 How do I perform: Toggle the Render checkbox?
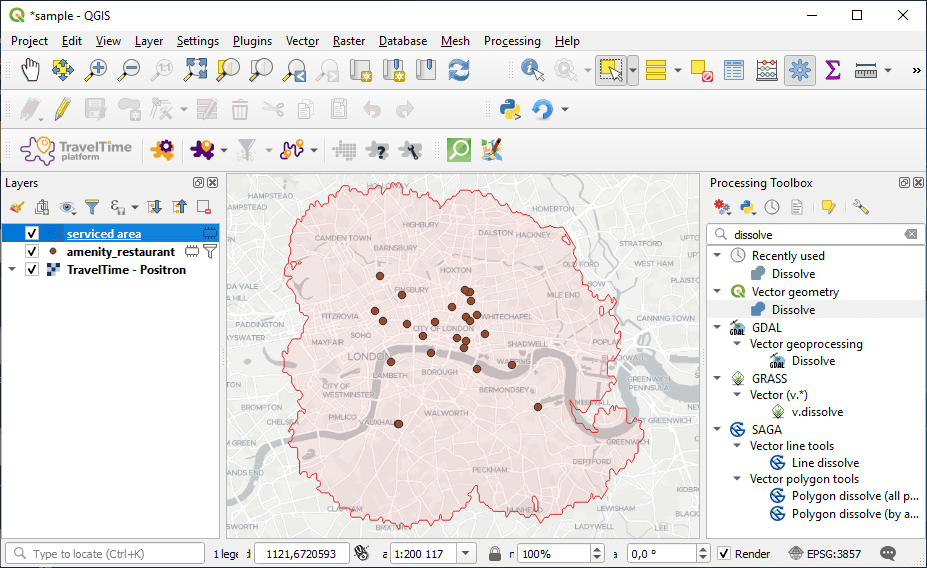click(724, 553)
